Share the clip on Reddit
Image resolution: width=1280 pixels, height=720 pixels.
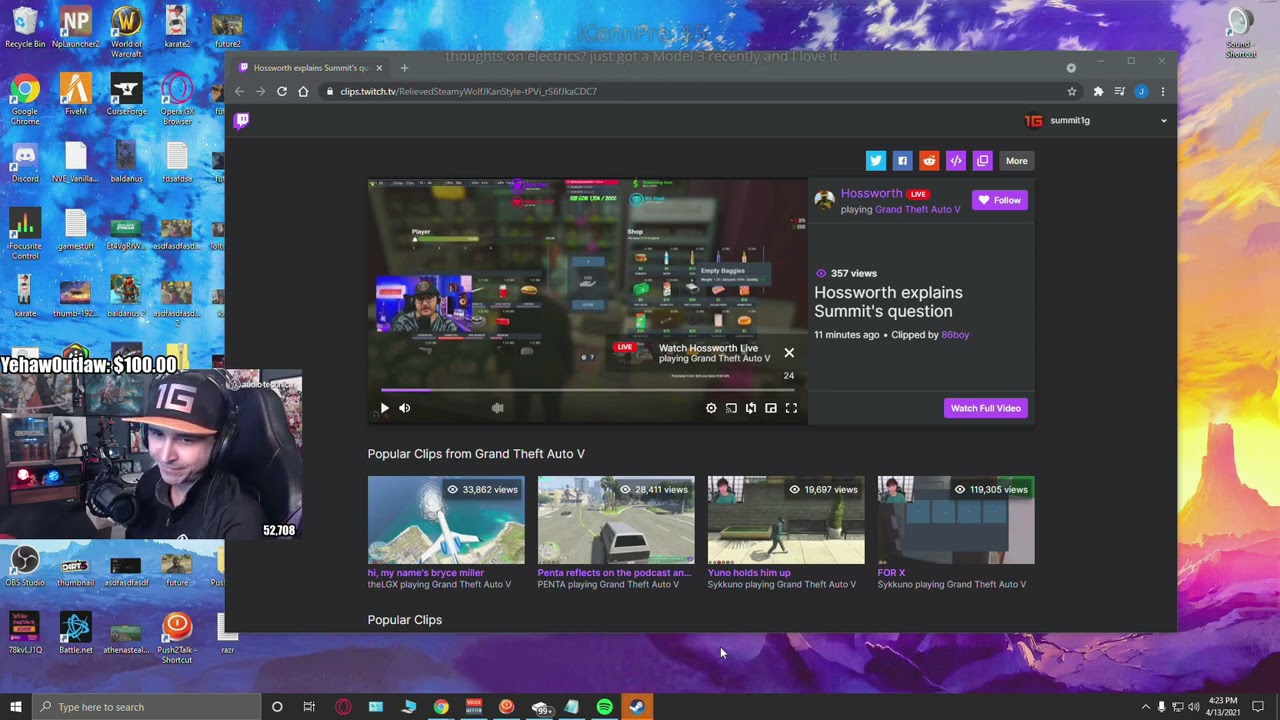coord(929,161)
